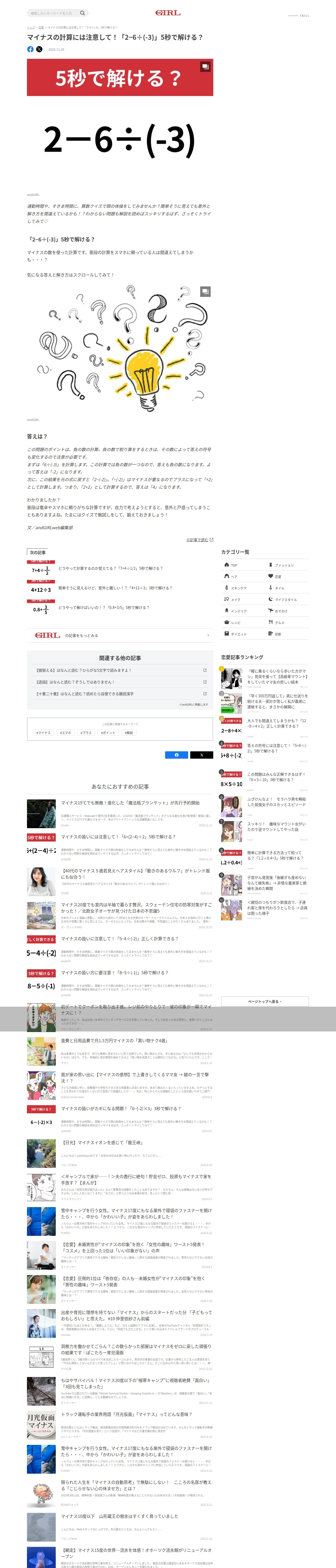The width and height of the screenshot is (336, 1568).
Task: Open 恋愛 breadcrumb link
Action: [41, 27]
